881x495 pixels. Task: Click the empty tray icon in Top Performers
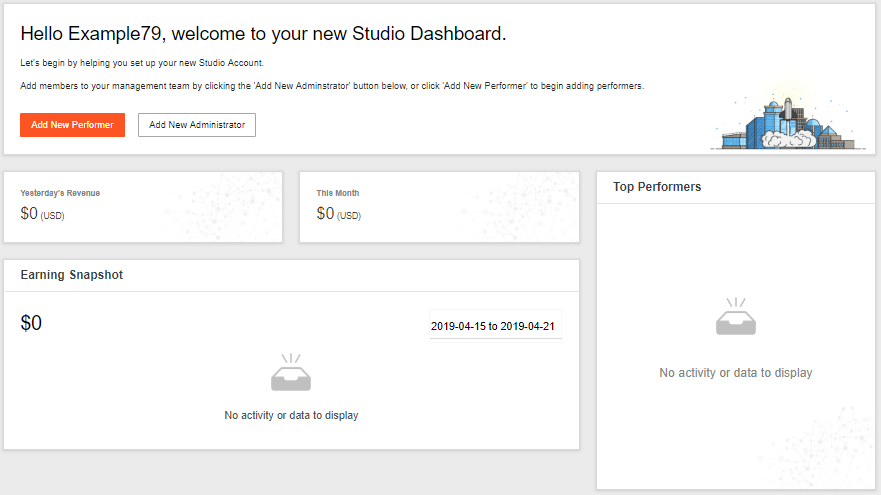pyautogui.click(x=735, y=317)
